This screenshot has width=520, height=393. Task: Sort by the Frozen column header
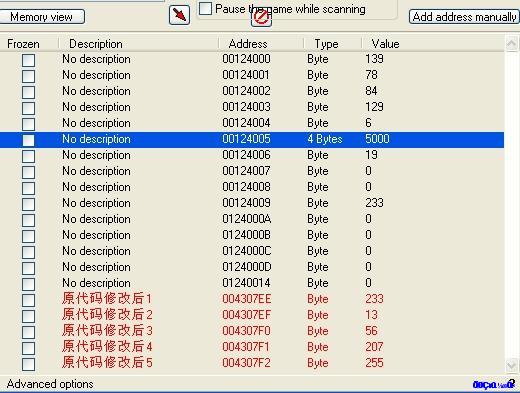(x=23, y=44)
